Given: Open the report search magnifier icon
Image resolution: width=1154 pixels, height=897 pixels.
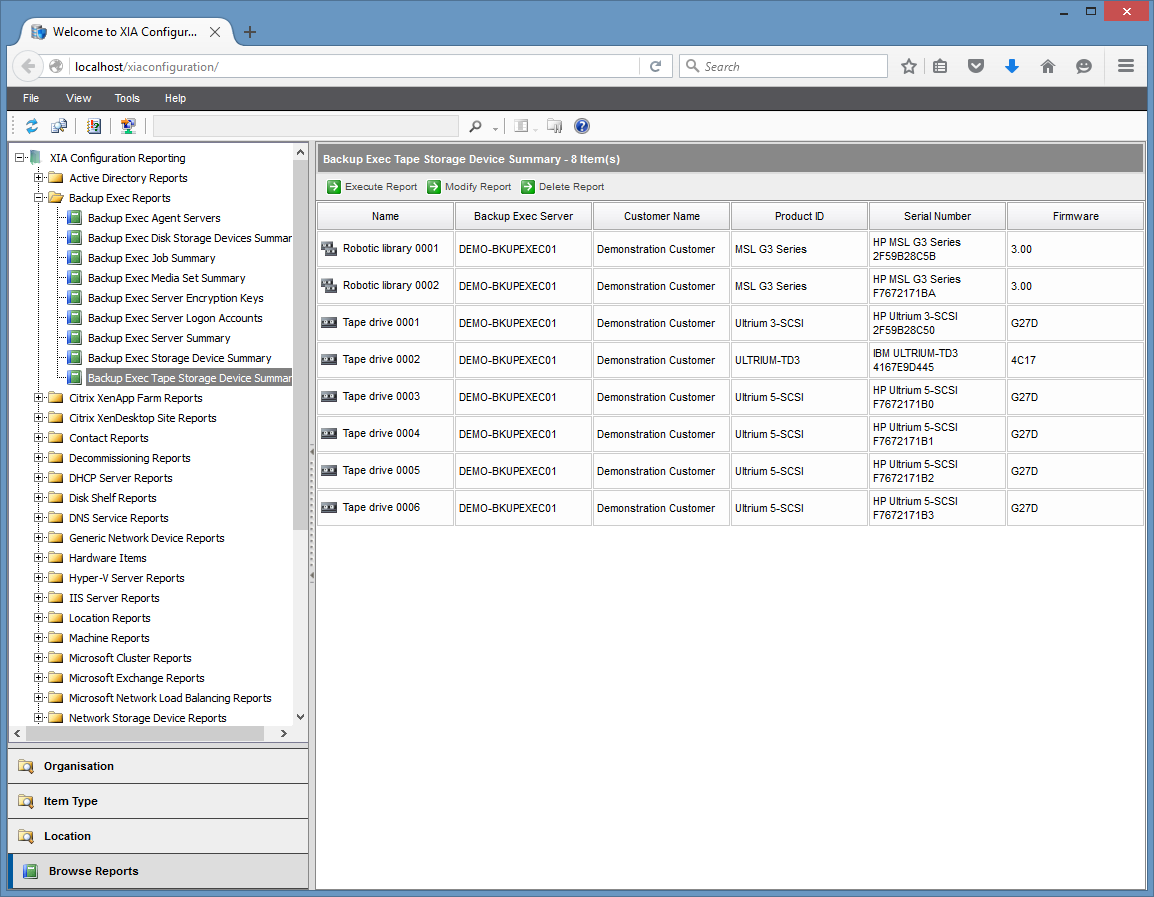Looking at the screenshot, I should pyautogui.click(x=476, y=126).
